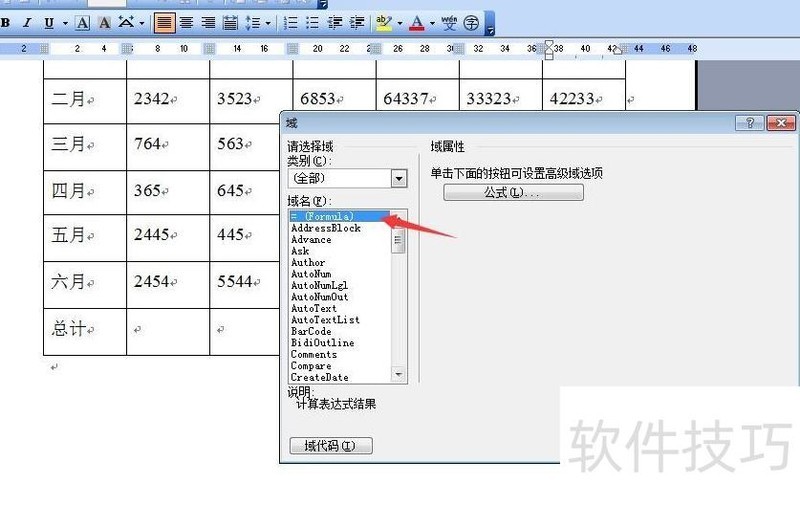Close the 域 dialog

click(781, 123)
